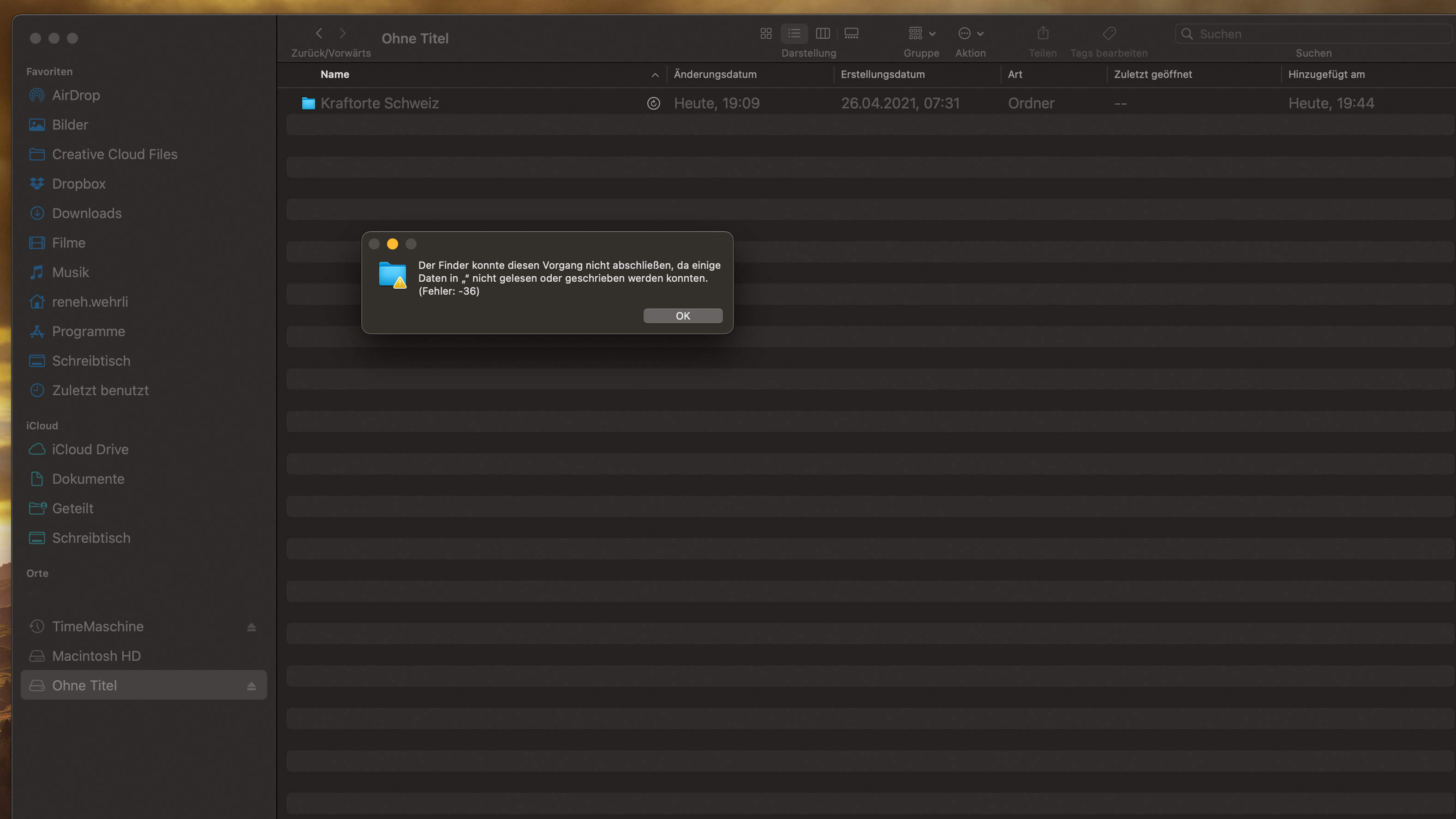Toggle icon grid view in Darstellung
This screenshot has width=1456, height=819.
[x=766, y=33]
